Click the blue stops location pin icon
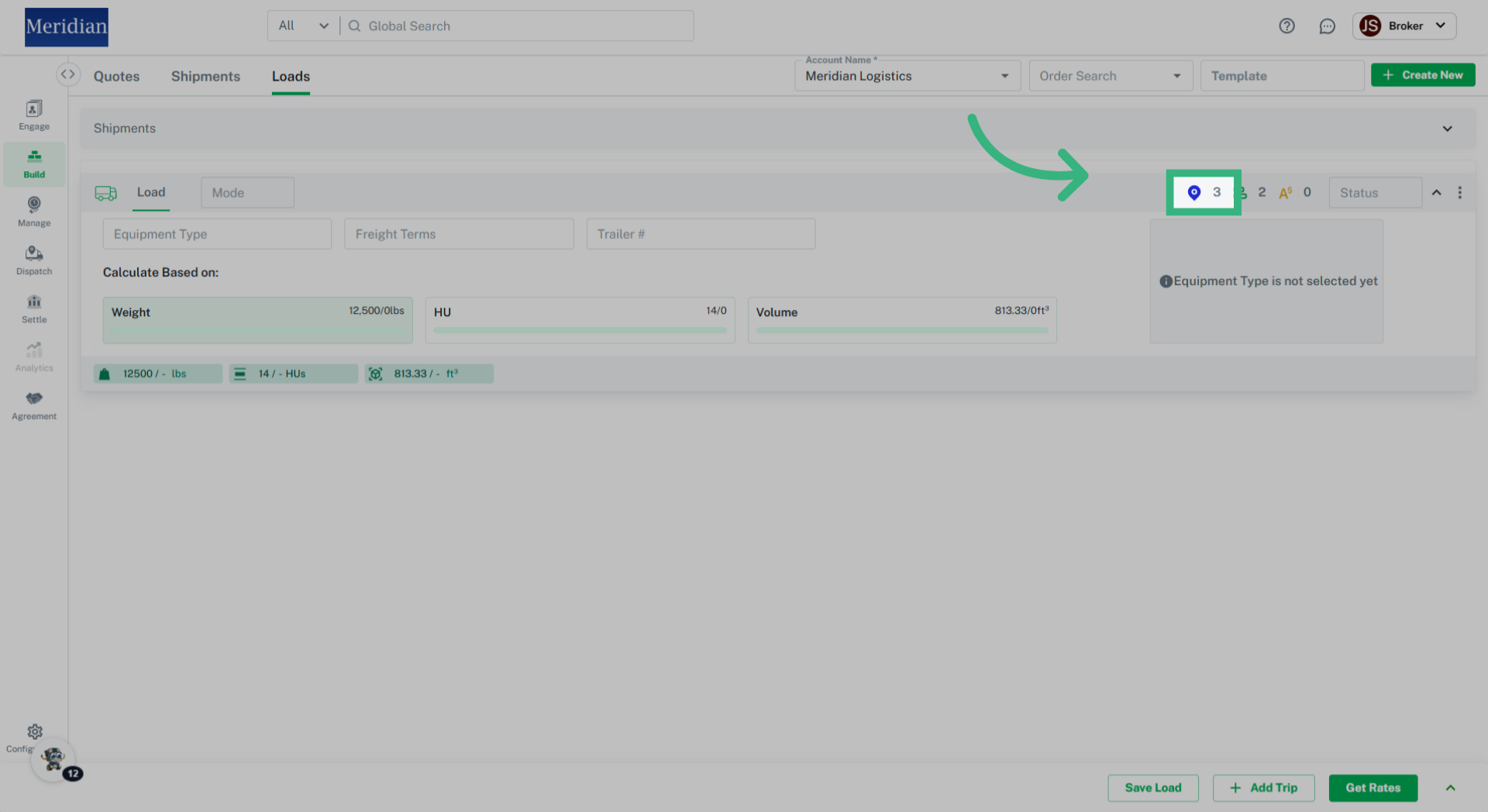The image size is (1488, 812). (x=1194, y=192)
